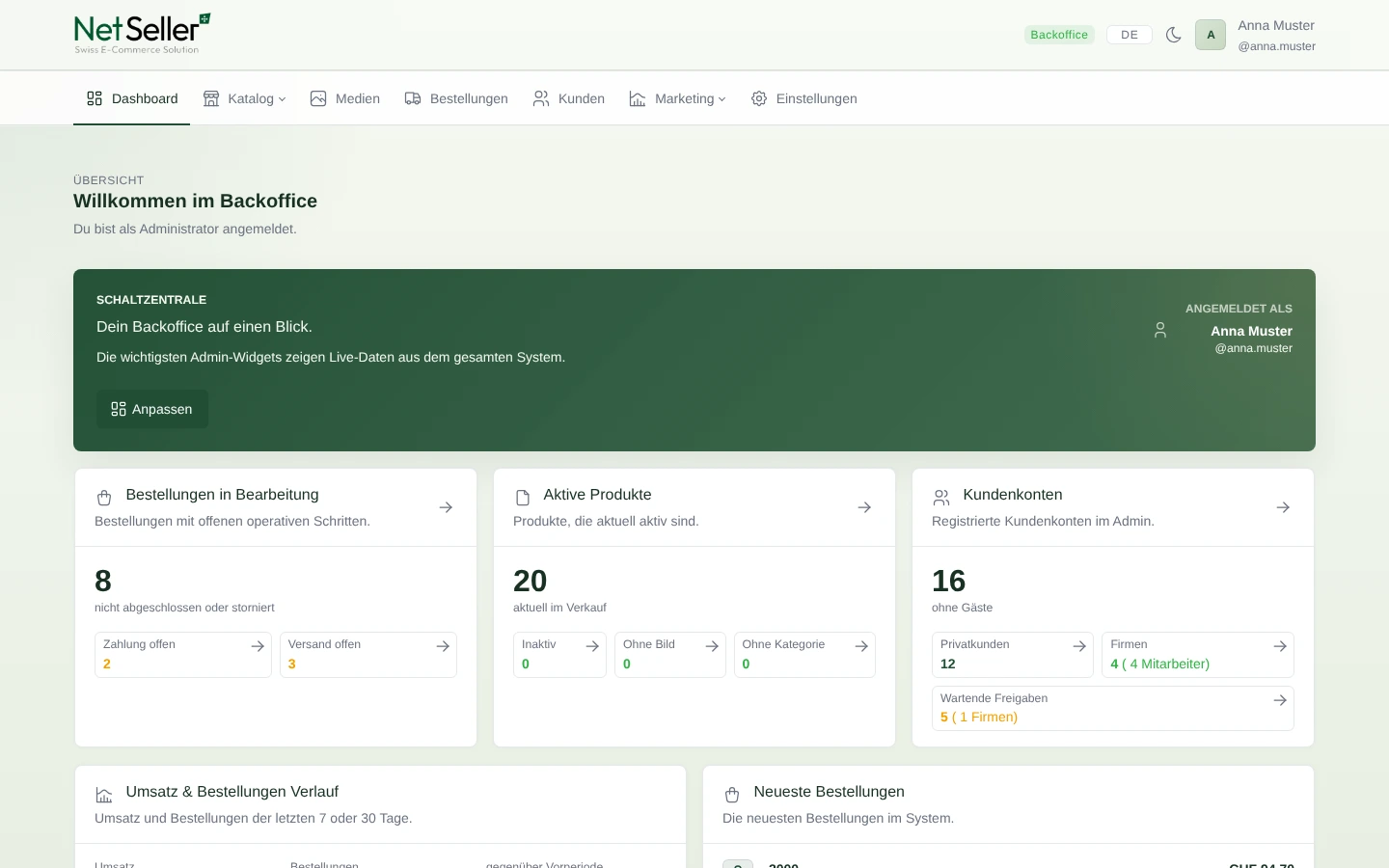This screenshot has width=1389, height=868.
Task: View Ohne Kategorie products tile
Action: (804, 655)
